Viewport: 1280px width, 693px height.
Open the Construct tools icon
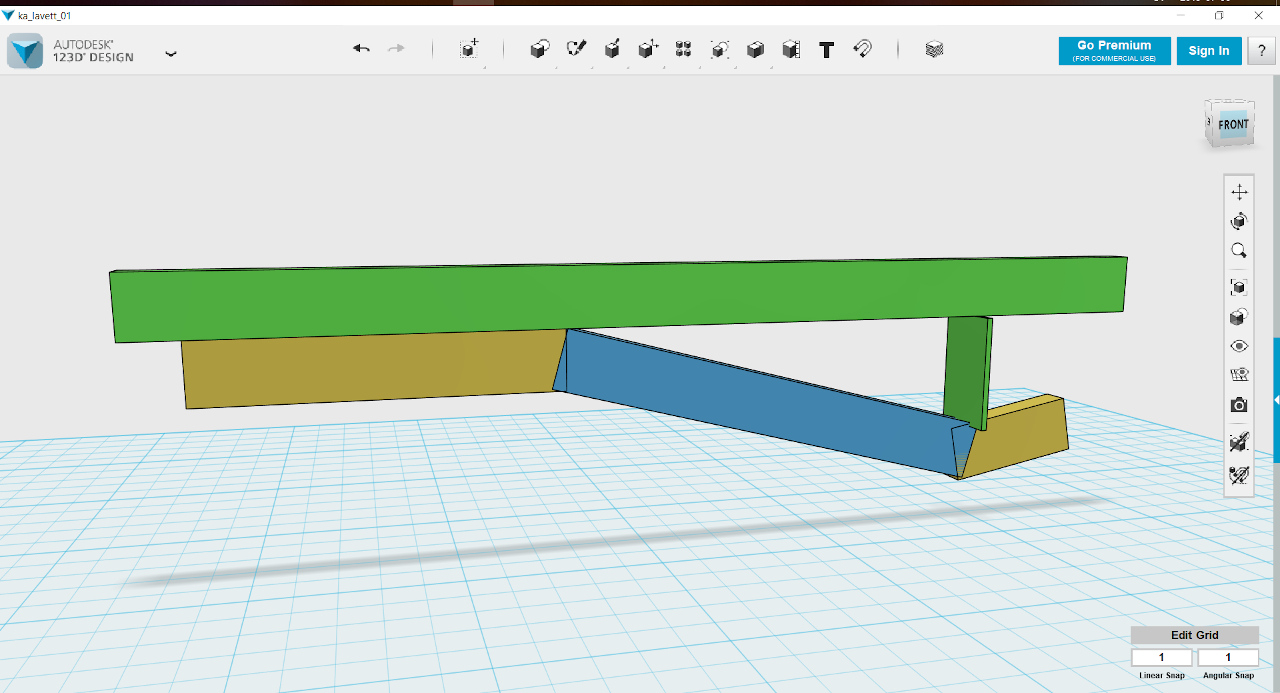coord(612,49)
